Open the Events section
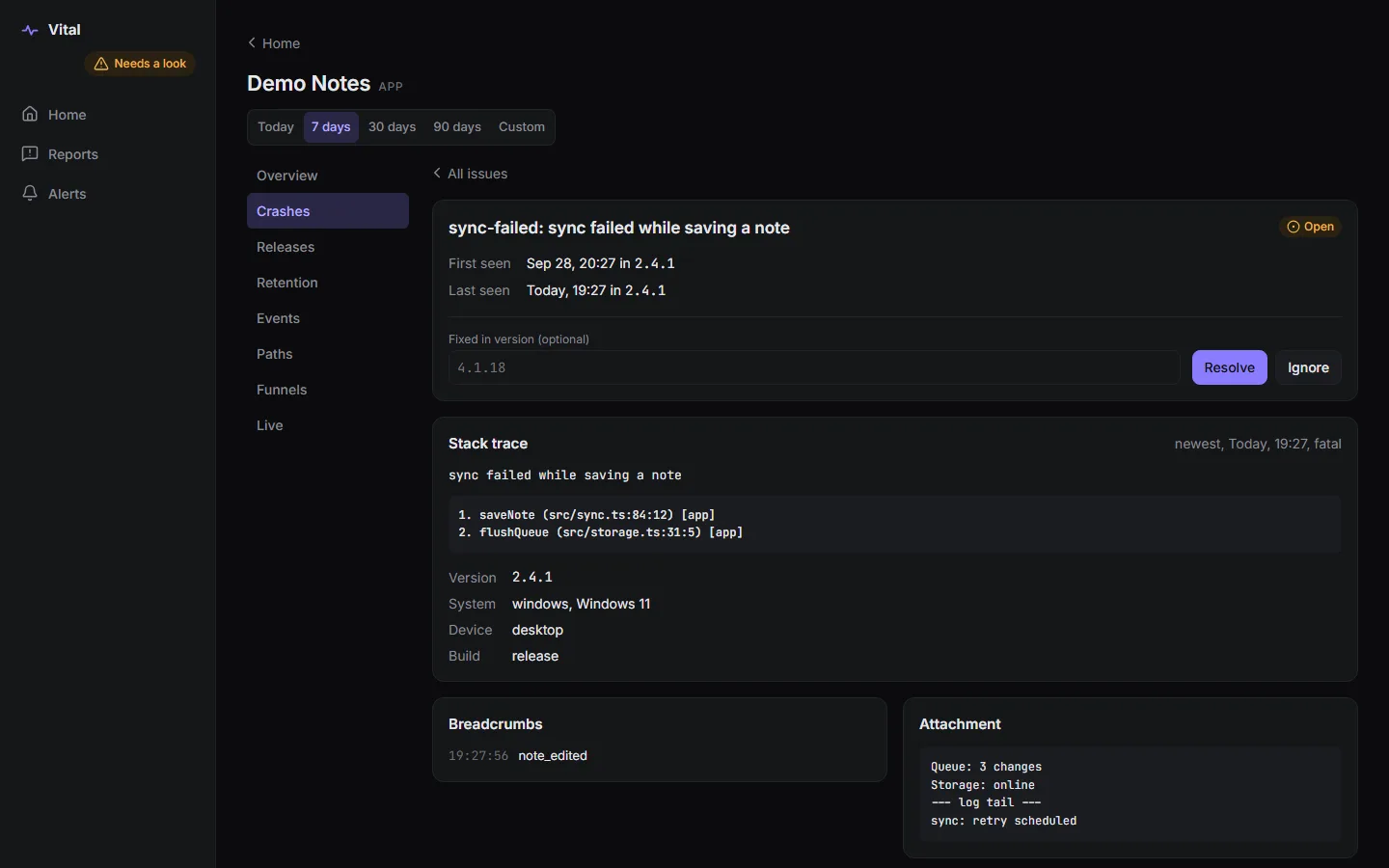This screenshot has height=868, width=1389. coord(328,318)
